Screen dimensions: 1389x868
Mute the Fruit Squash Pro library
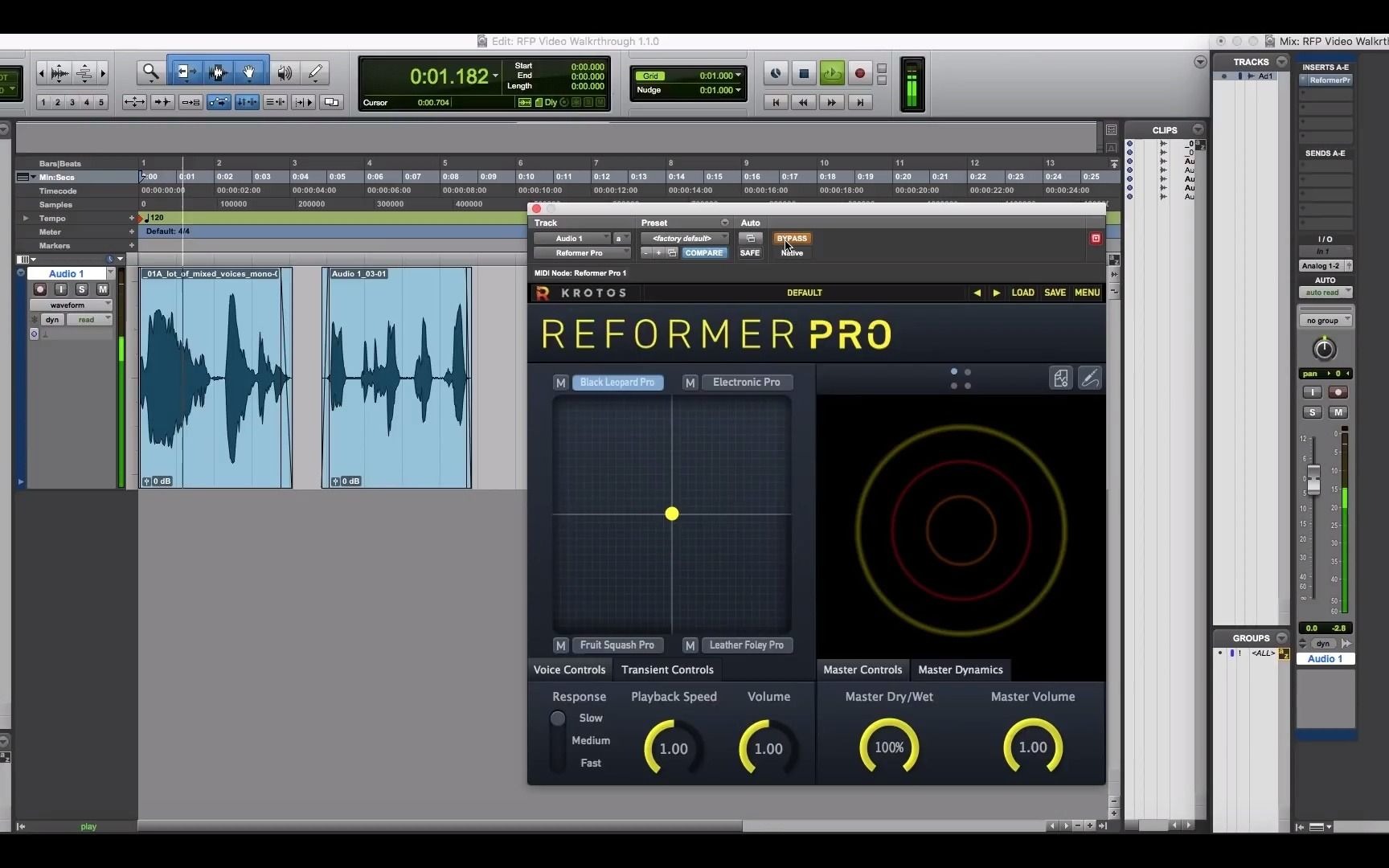coord(561,645)
